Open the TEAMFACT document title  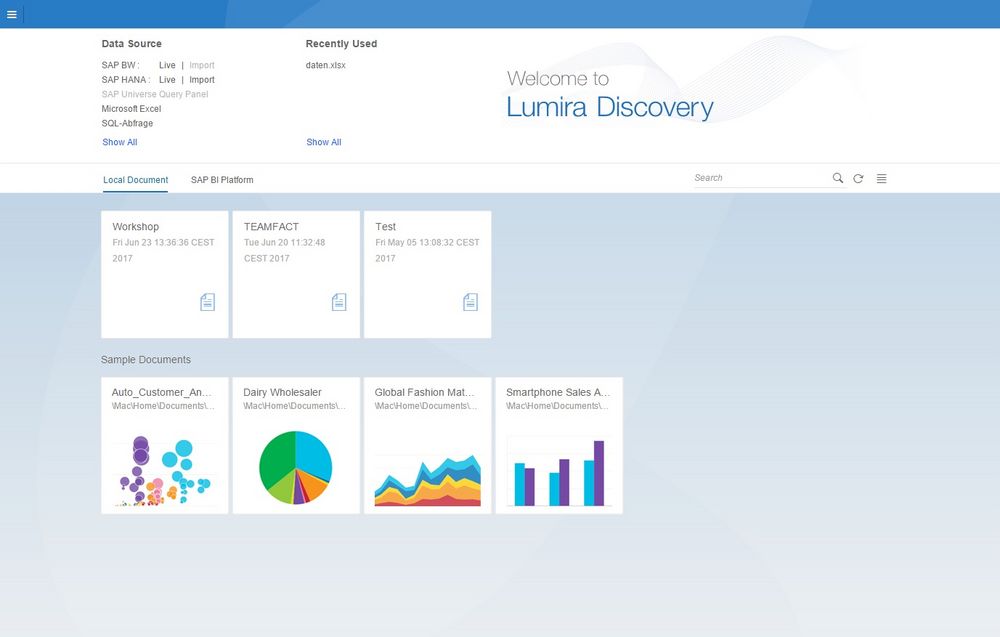pyautogui.click(x=271, y=226)
